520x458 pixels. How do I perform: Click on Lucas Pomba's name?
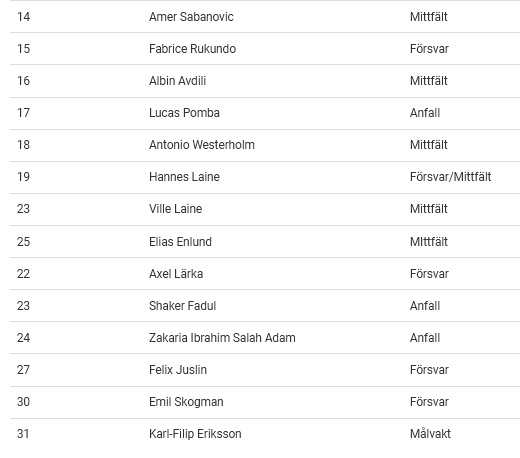pos(184,113)
